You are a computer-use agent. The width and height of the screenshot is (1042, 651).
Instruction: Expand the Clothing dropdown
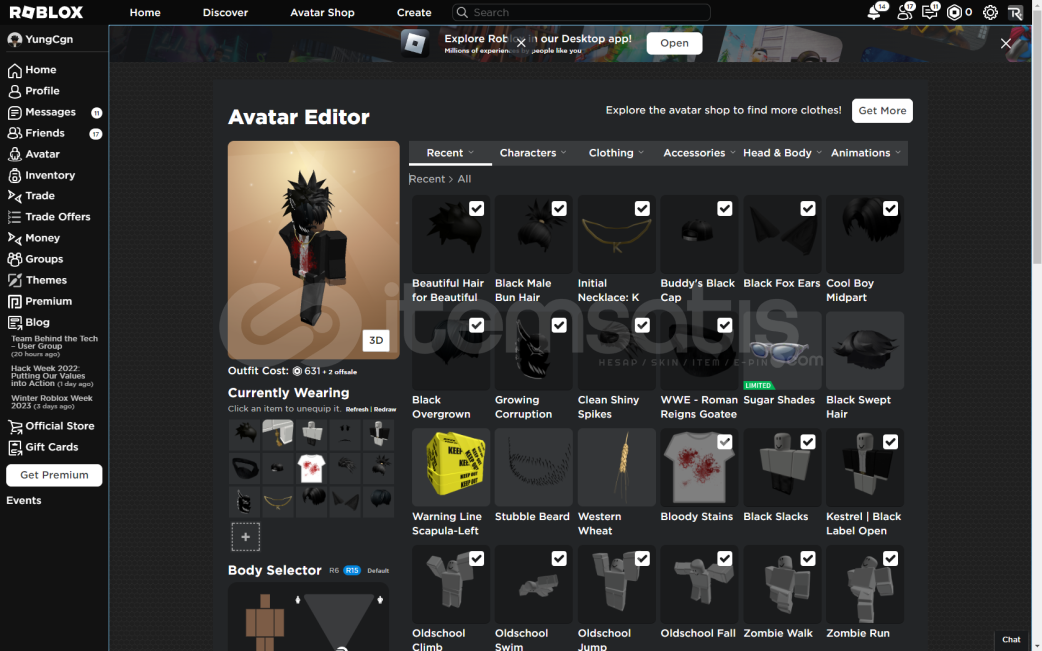(616, 153)
